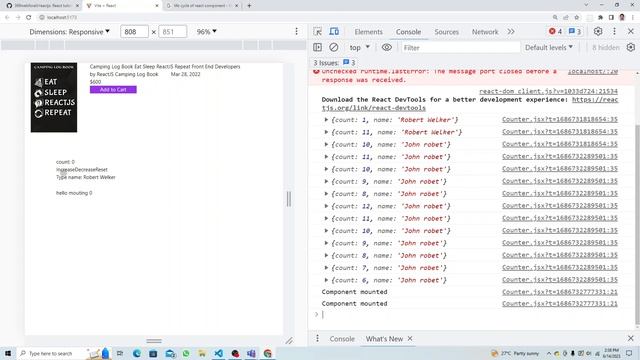Bookmark this page with the star icon
640x360 pixels.
pos(577,17)
